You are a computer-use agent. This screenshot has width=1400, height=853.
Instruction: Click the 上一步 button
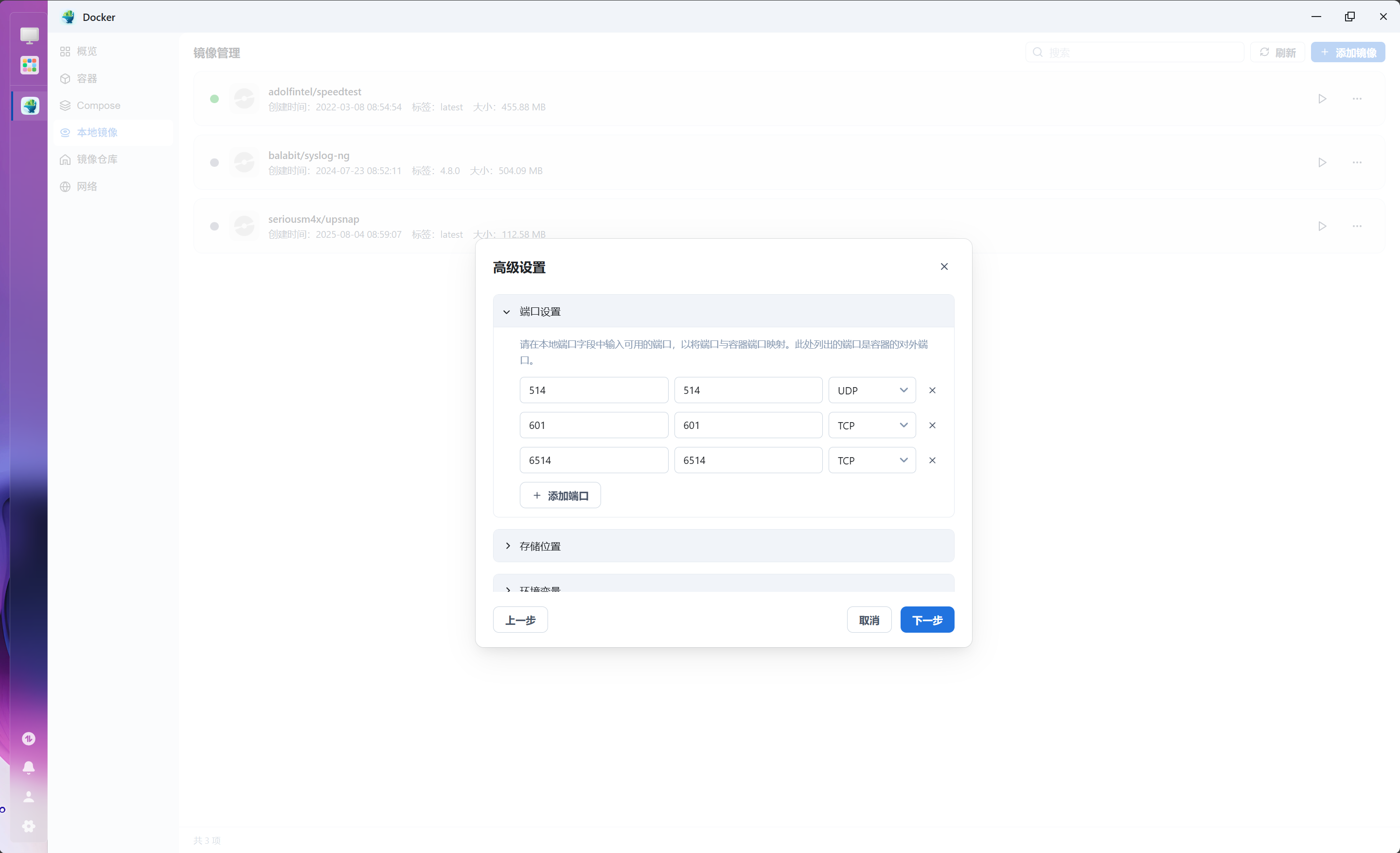(520, 620)
